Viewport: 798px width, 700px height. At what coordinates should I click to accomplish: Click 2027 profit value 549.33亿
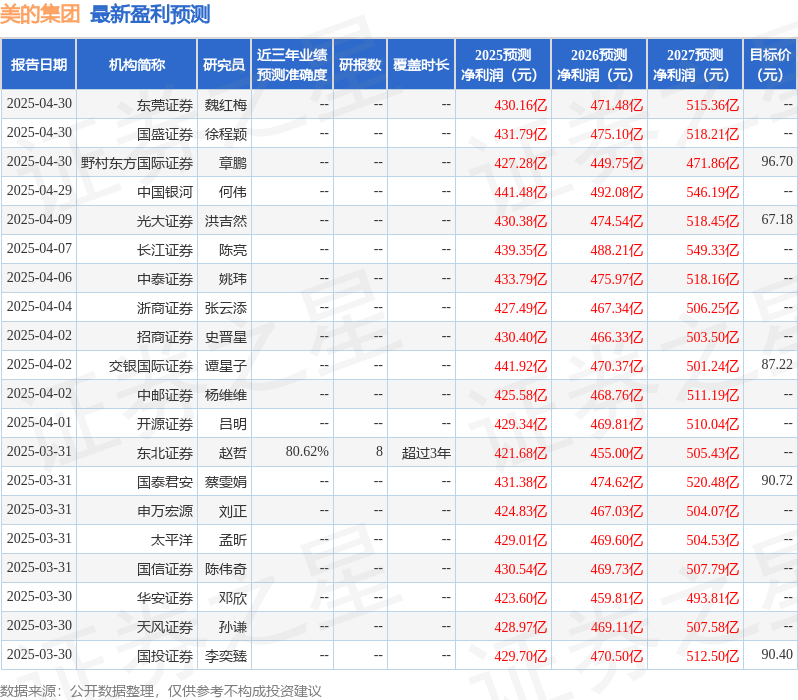pyautogui.click(x=712, y=250)
